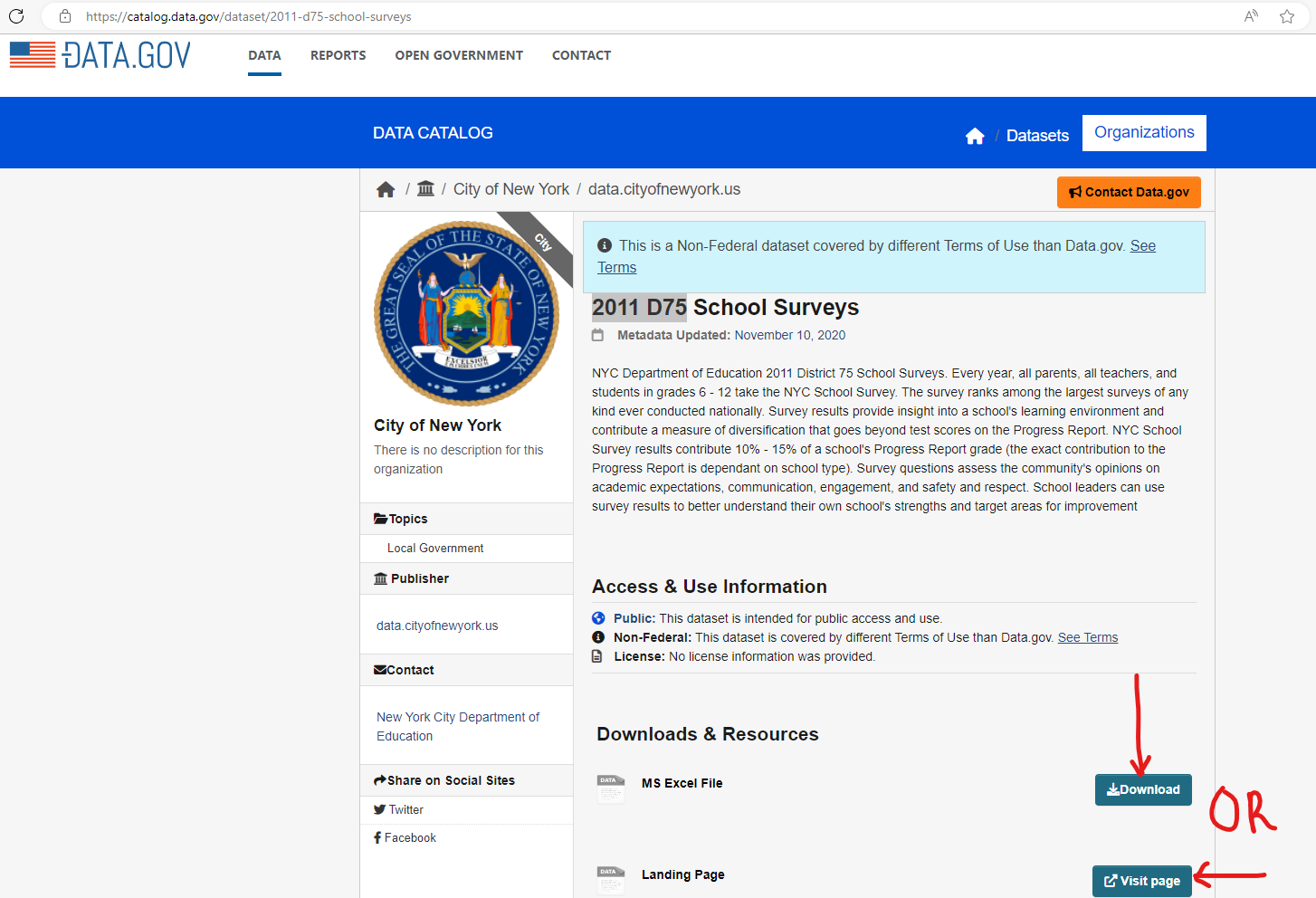The image size is (1316, 898).
Task: Open the CONTACT menu item
Action: 581,55
